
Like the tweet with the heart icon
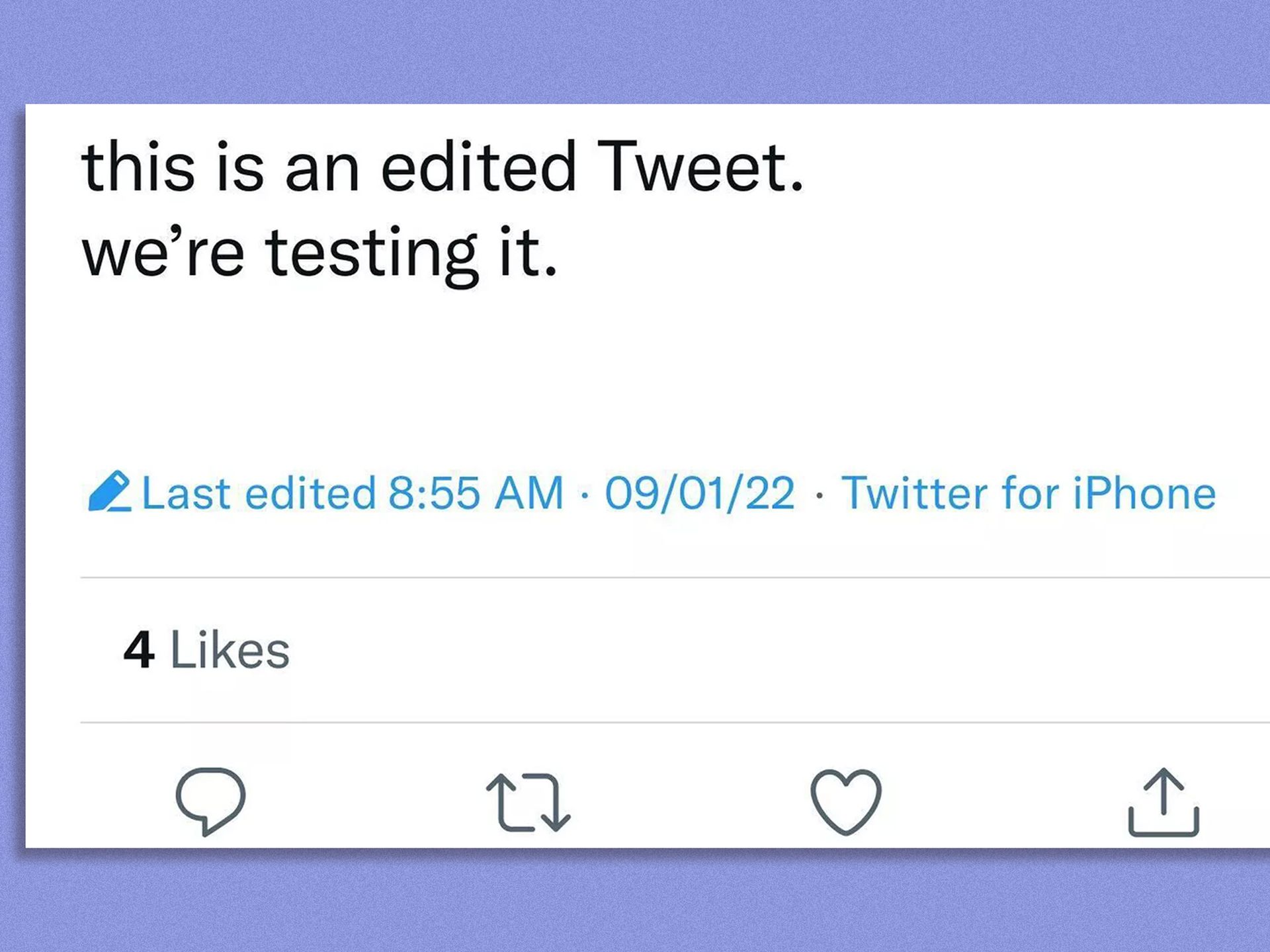[x=845, y=801]
